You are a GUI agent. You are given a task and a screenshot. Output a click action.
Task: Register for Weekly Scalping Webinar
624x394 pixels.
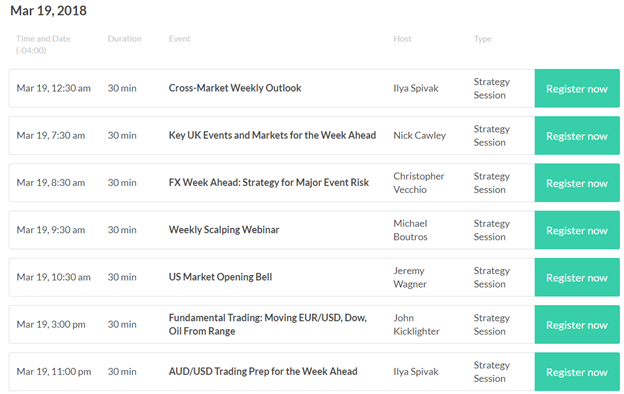point(577,230)
